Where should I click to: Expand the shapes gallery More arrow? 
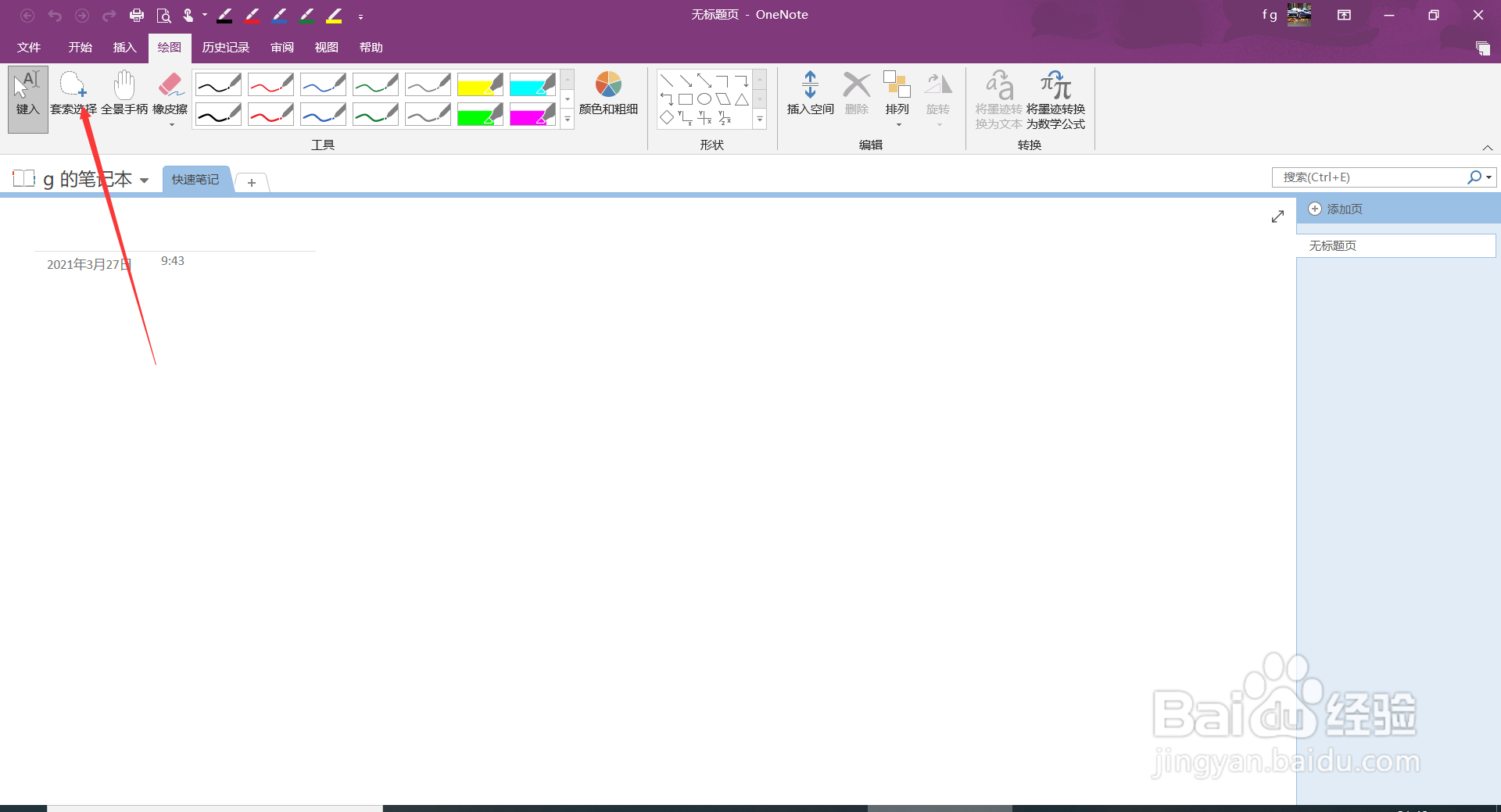[x=760, y=120]
